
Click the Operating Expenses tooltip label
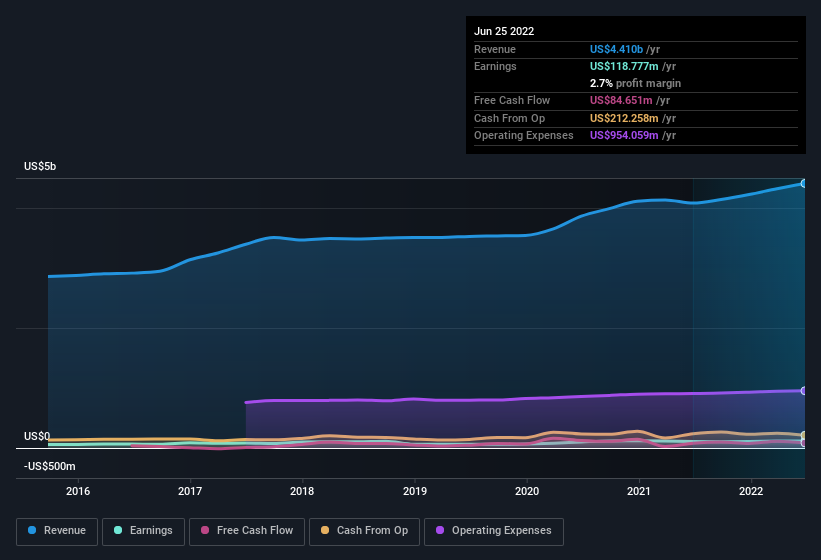(524, 135)
